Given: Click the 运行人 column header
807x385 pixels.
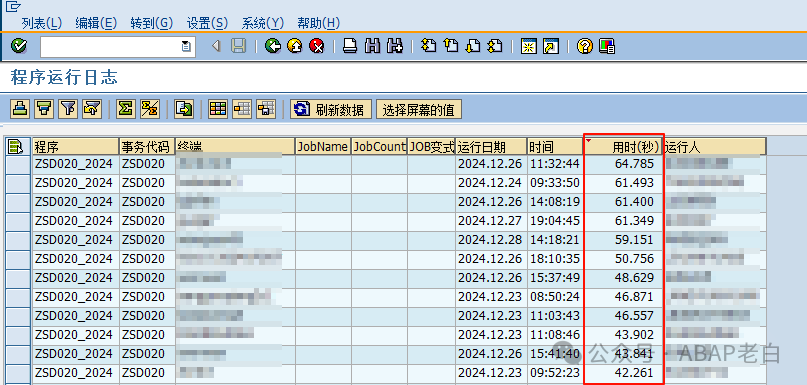Looking at the screenshot, I should click(x=714, y=147).
